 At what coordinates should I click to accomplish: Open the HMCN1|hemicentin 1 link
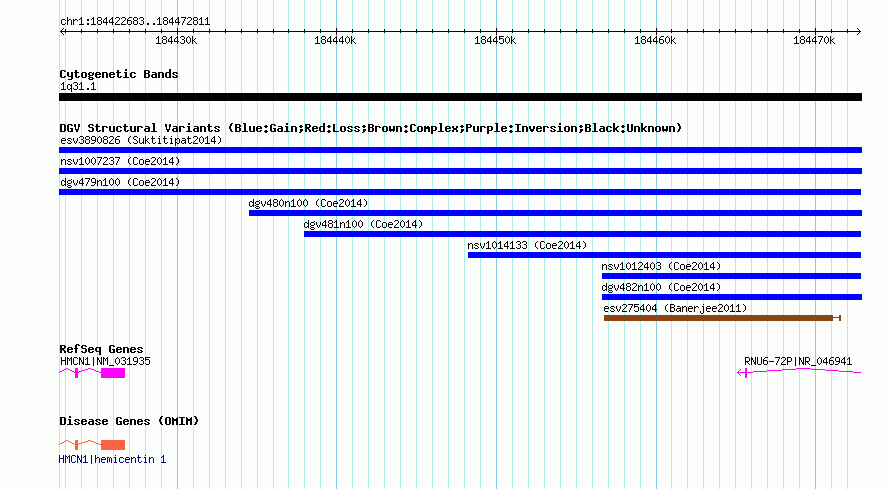tap(112, 460)
